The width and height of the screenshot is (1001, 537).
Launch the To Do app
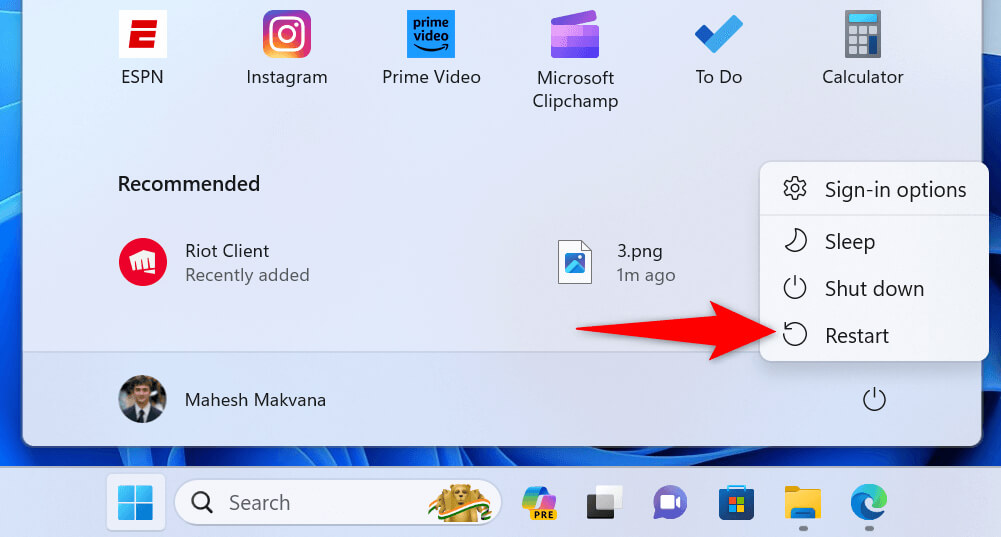719,47
